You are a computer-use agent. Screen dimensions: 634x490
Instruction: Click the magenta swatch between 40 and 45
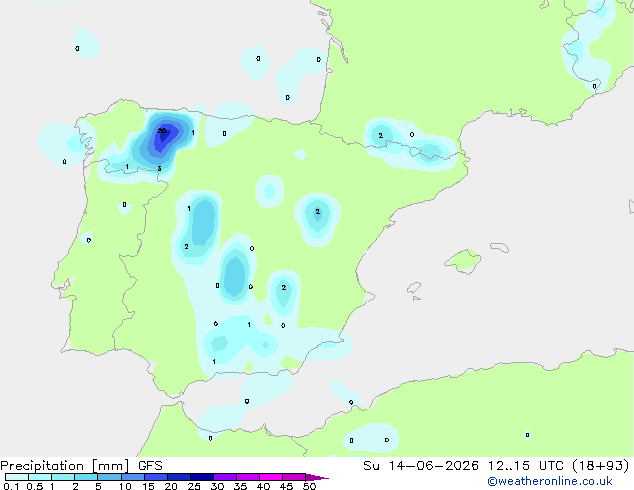pos(271,477)
